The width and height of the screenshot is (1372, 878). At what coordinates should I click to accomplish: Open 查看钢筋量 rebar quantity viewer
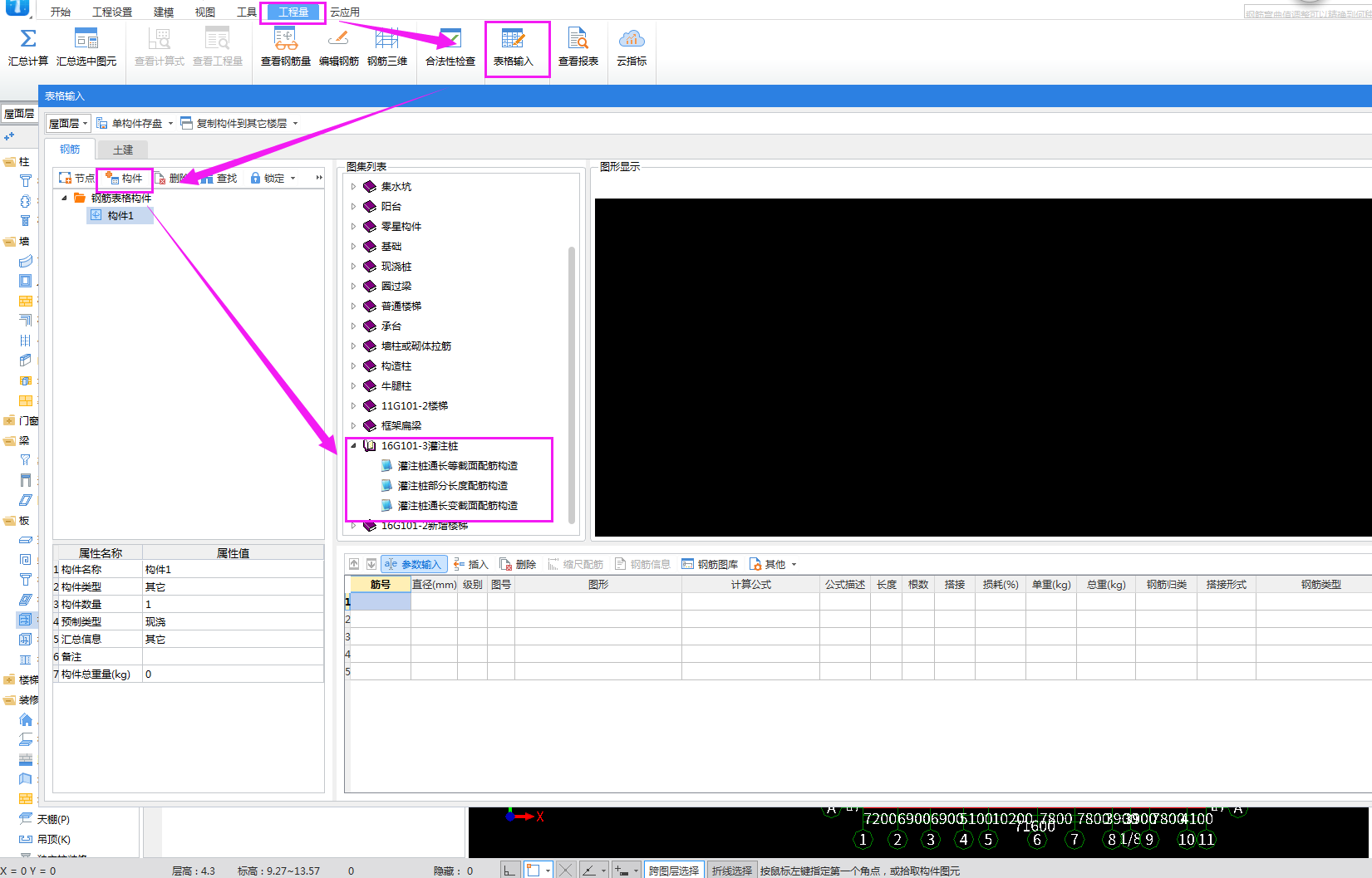pyautogui.click(x=286, y=48)
